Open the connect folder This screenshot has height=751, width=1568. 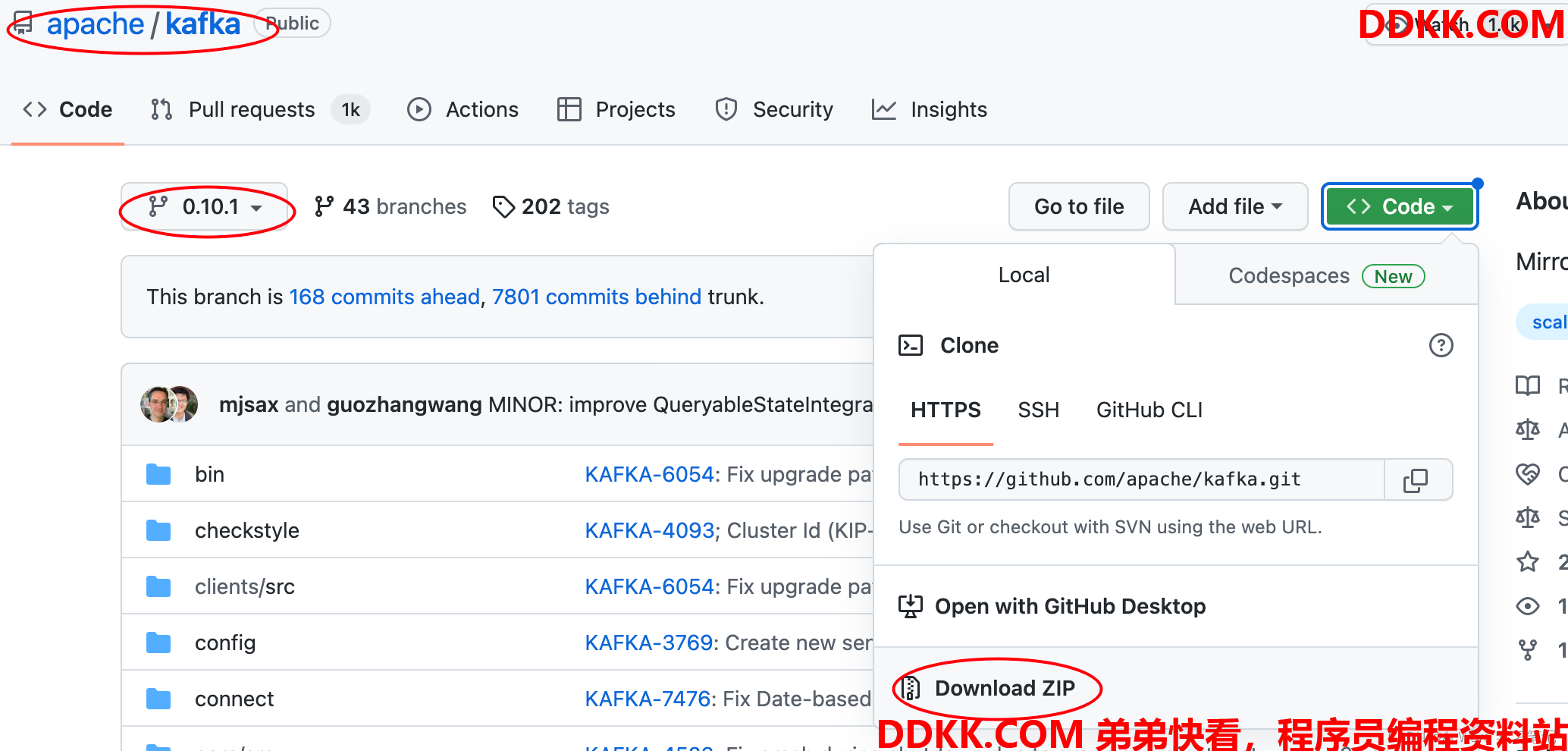[x=234, y=699]
